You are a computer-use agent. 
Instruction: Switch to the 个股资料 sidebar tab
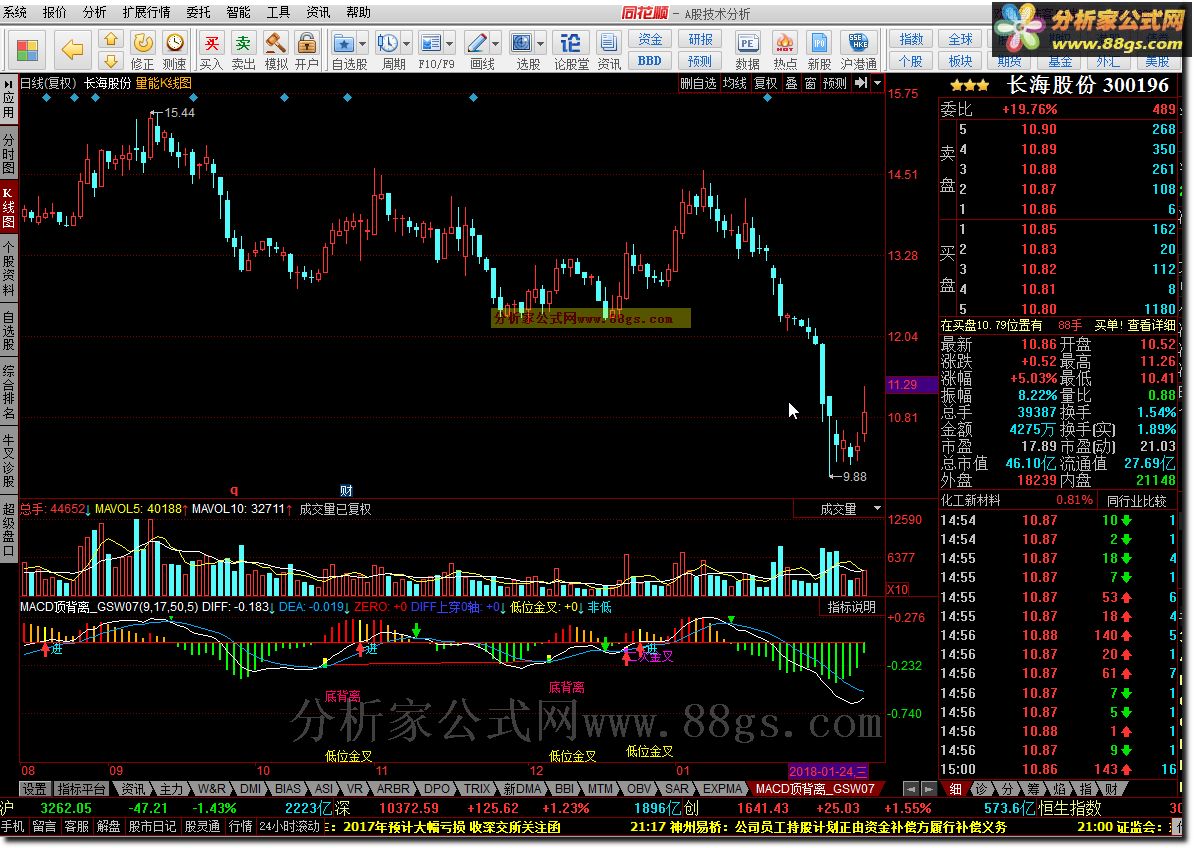(8, 269)
